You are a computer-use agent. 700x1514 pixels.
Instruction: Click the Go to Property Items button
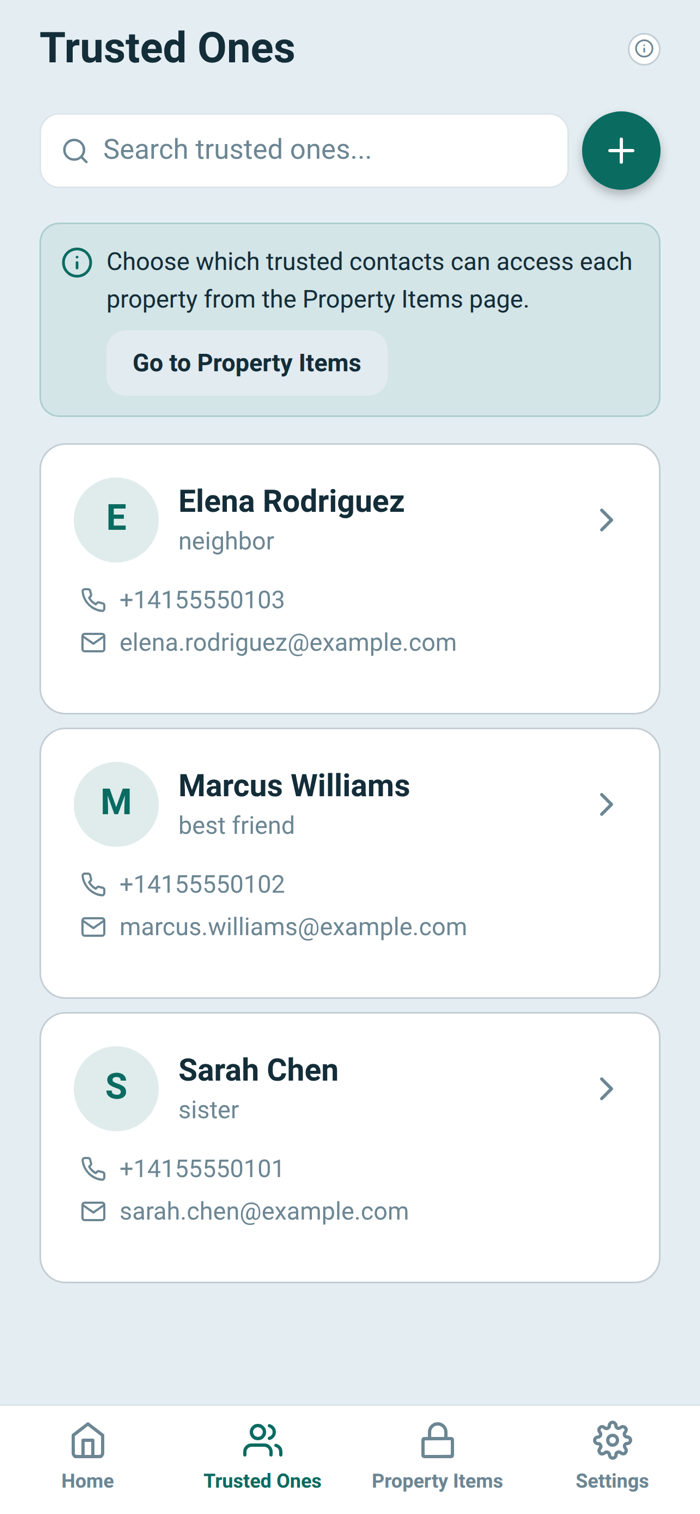(247, 363)
